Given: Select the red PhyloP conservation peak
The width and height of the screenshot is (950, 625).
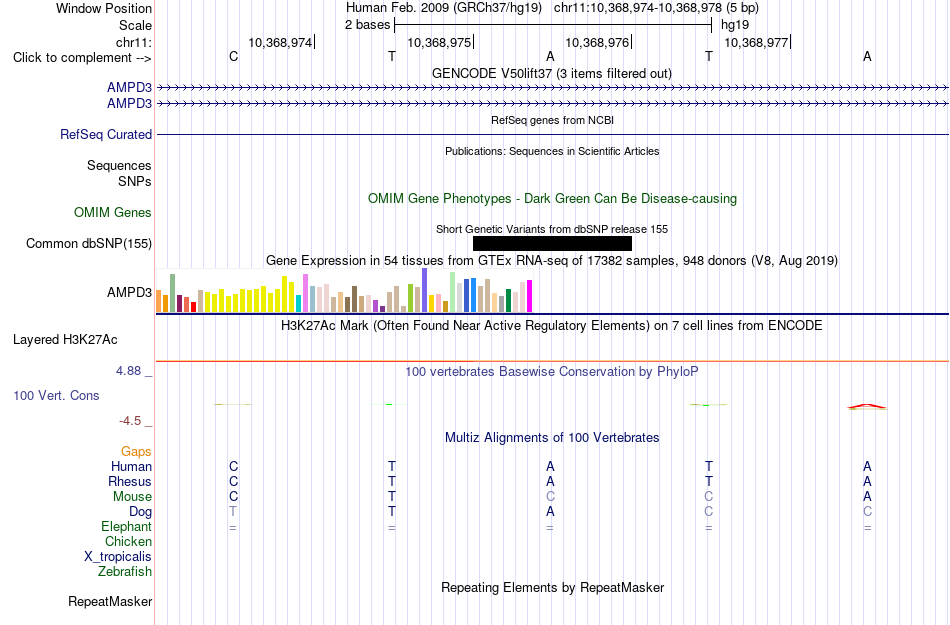Looking at the screenshot, I should click(x=867, y=406).
